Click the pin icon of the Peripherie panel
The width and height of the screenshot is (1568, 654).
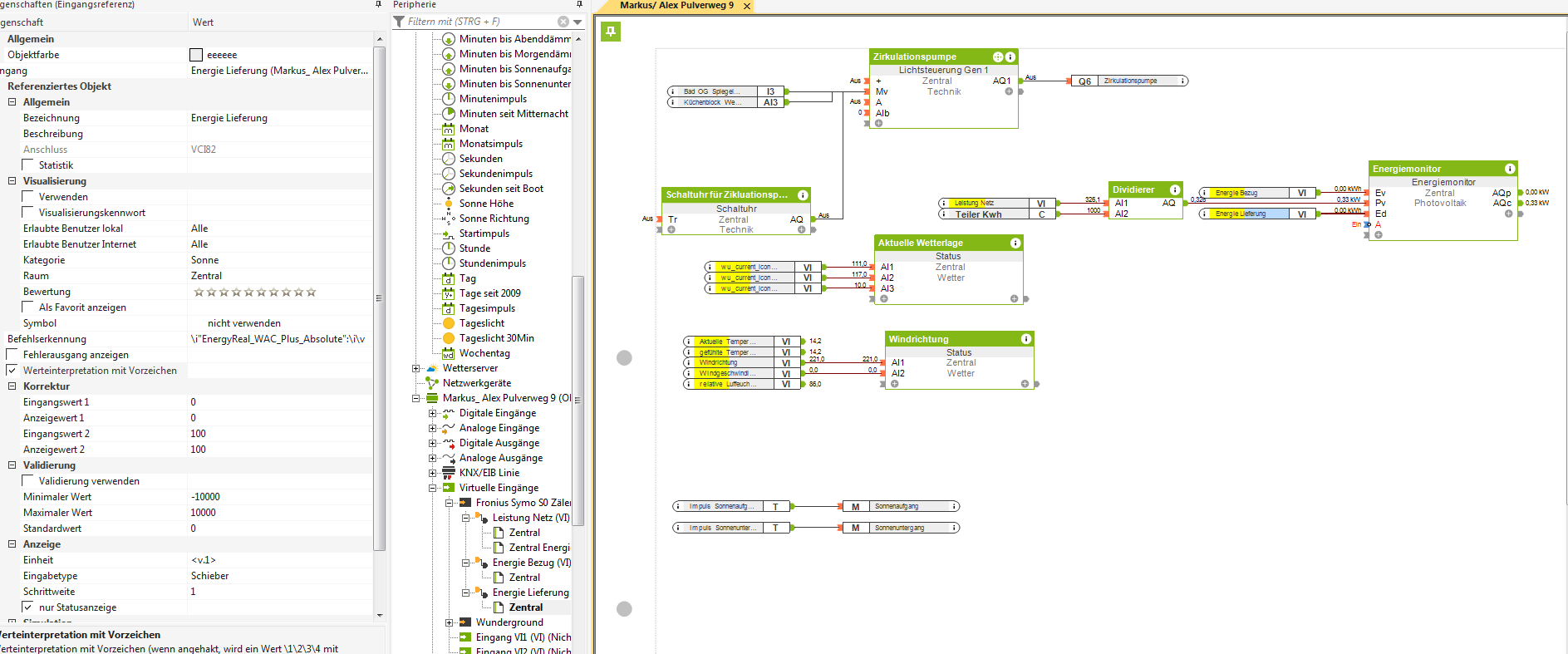pos(579,5)
